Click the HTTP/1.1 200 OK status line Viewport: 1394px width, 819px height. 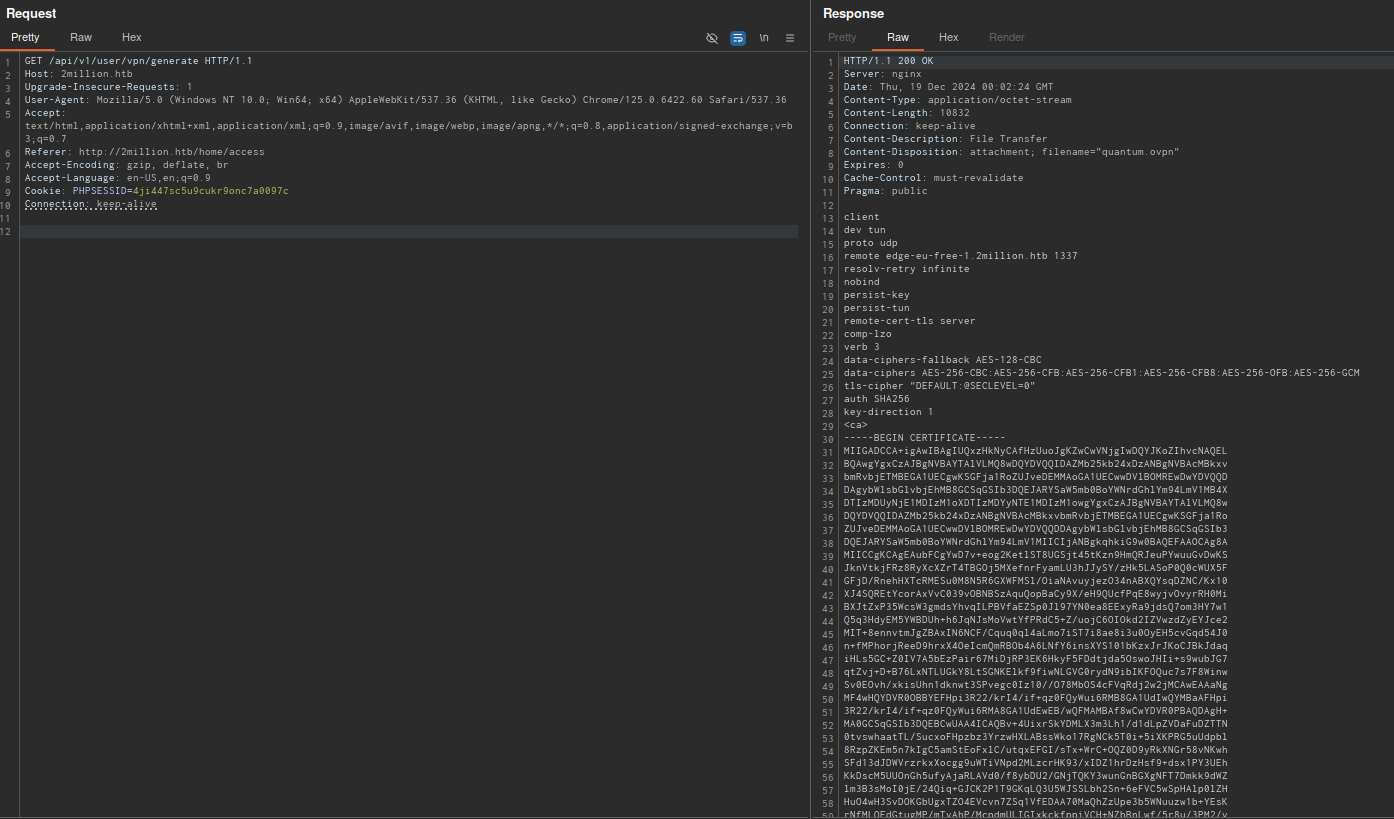click(x=888, y=61)
